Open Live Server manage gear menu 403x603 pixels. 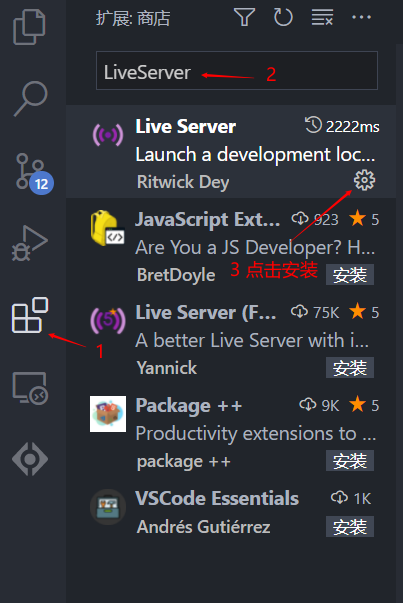click(x=364, y=180)
